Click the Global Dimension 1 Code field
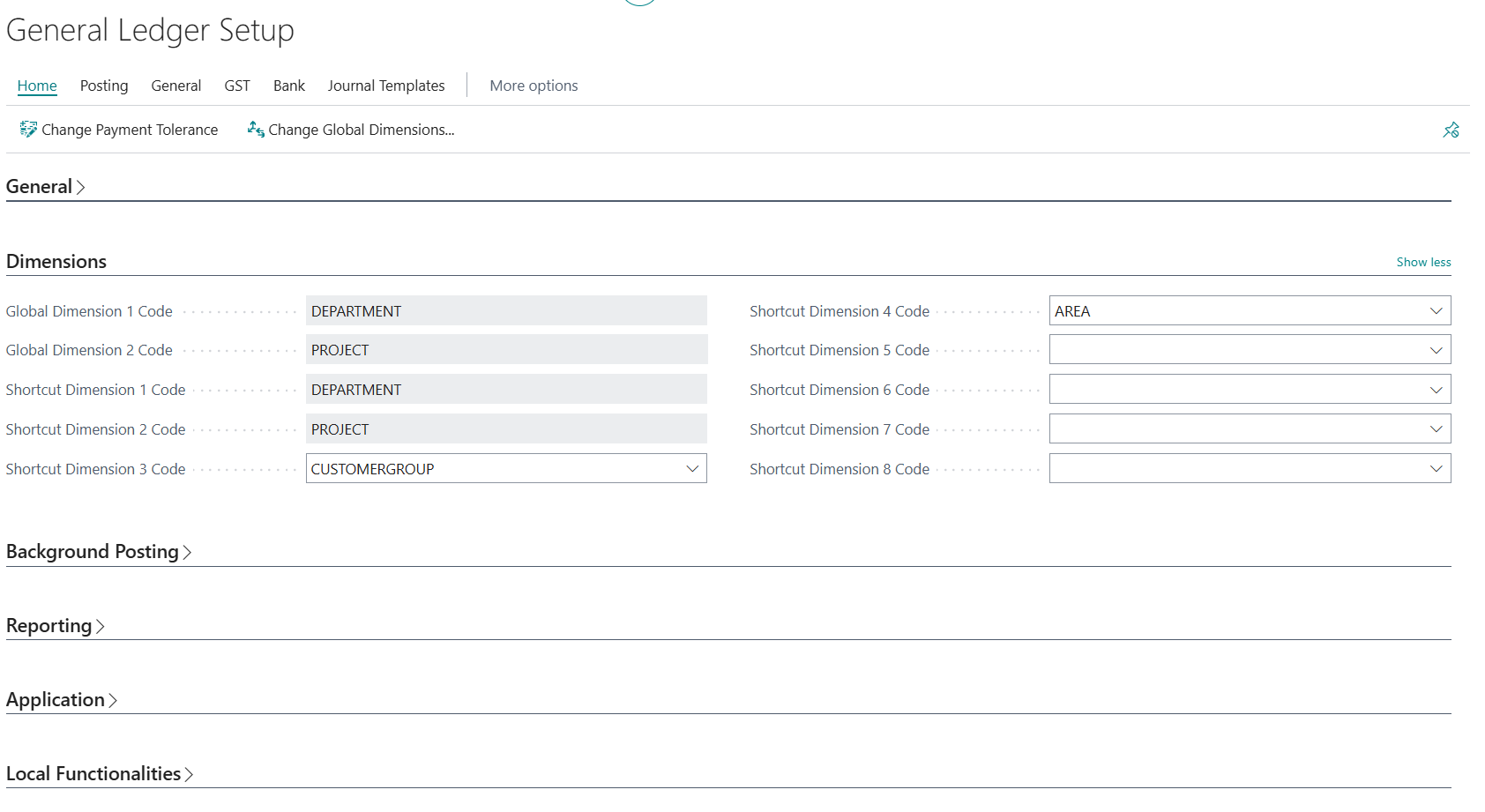The height and width of the screenshot is (812, 1485). pyautogui.click(x=505, y=311)
